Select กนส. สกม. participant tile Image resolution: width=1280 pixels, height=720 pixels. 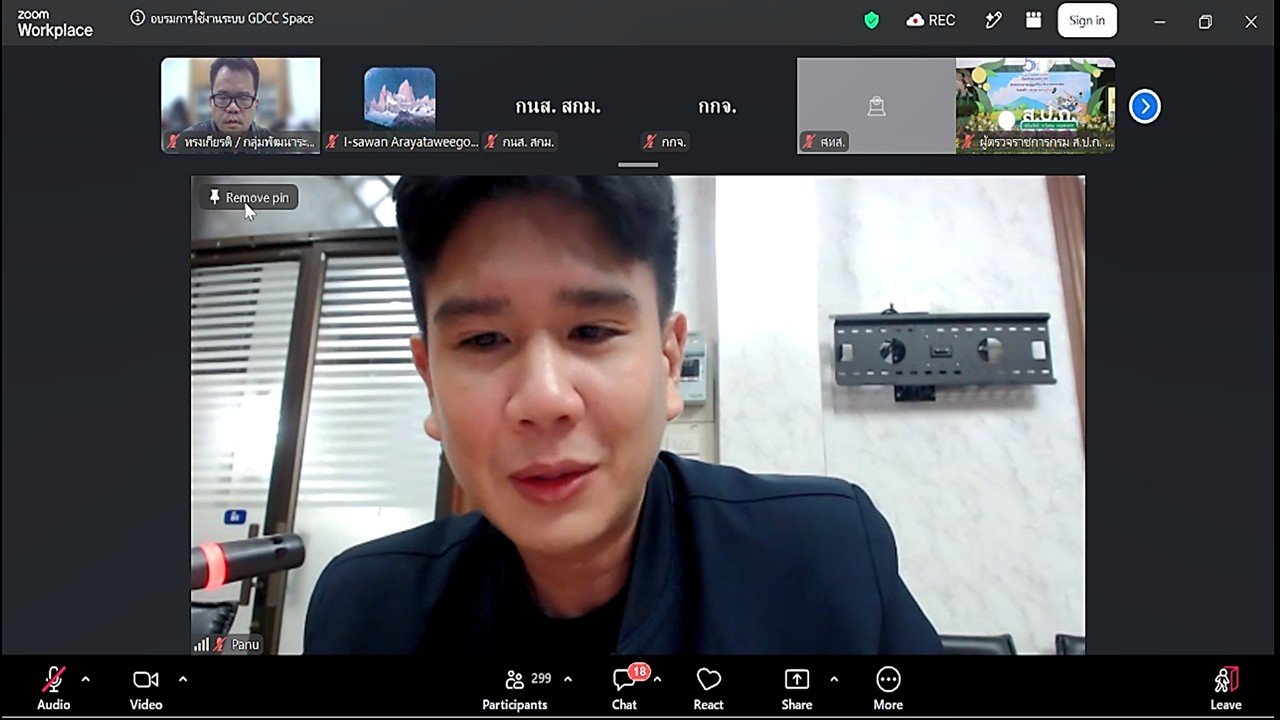pos(558,105)
